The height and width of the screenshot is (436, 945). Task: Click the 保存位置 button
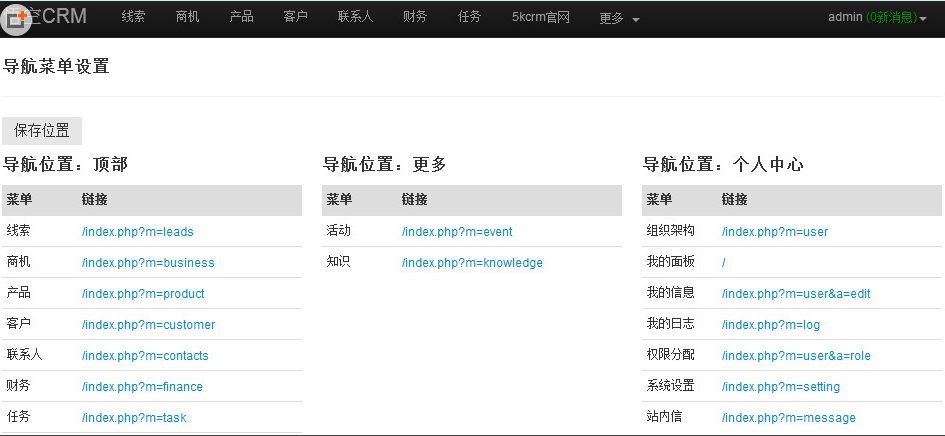coord(42,131)
